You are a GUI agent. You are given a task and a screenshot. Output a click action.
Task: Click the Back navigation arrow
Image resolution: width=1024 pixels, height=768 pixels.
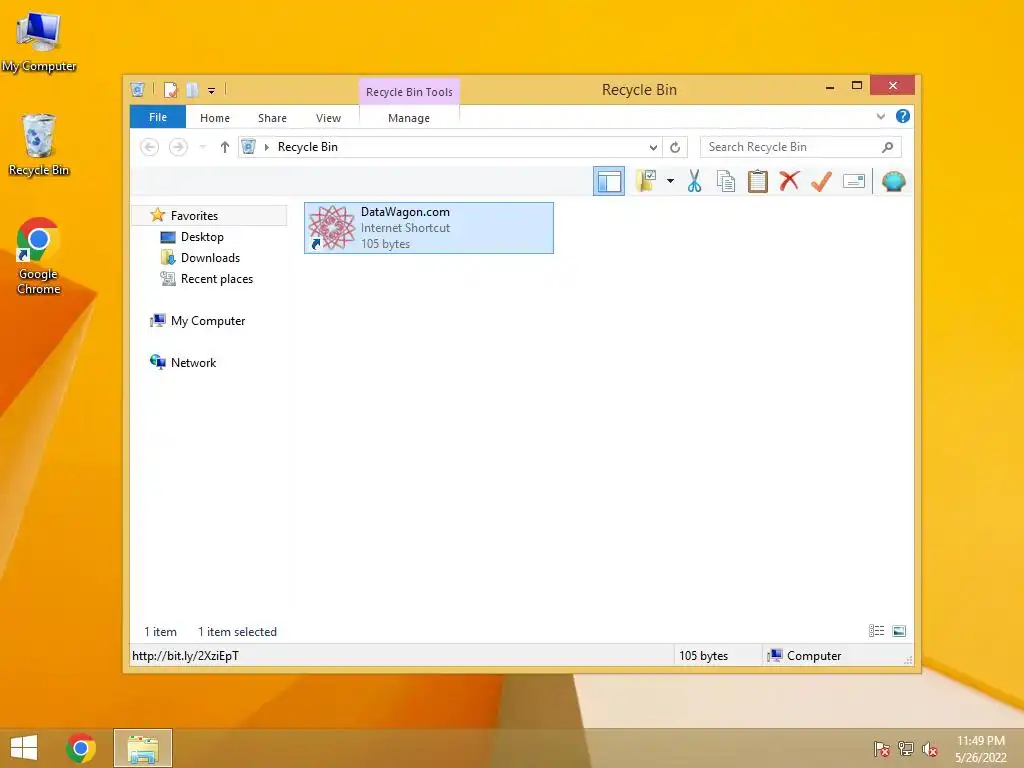point(150,147)
